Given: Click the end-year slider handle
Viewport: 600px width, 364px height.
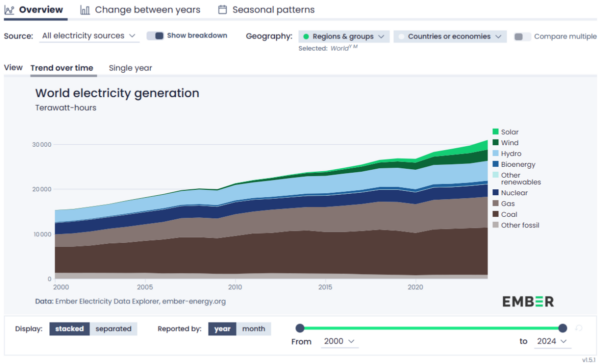Looking at the screenshot, I should tap(562, 328).
